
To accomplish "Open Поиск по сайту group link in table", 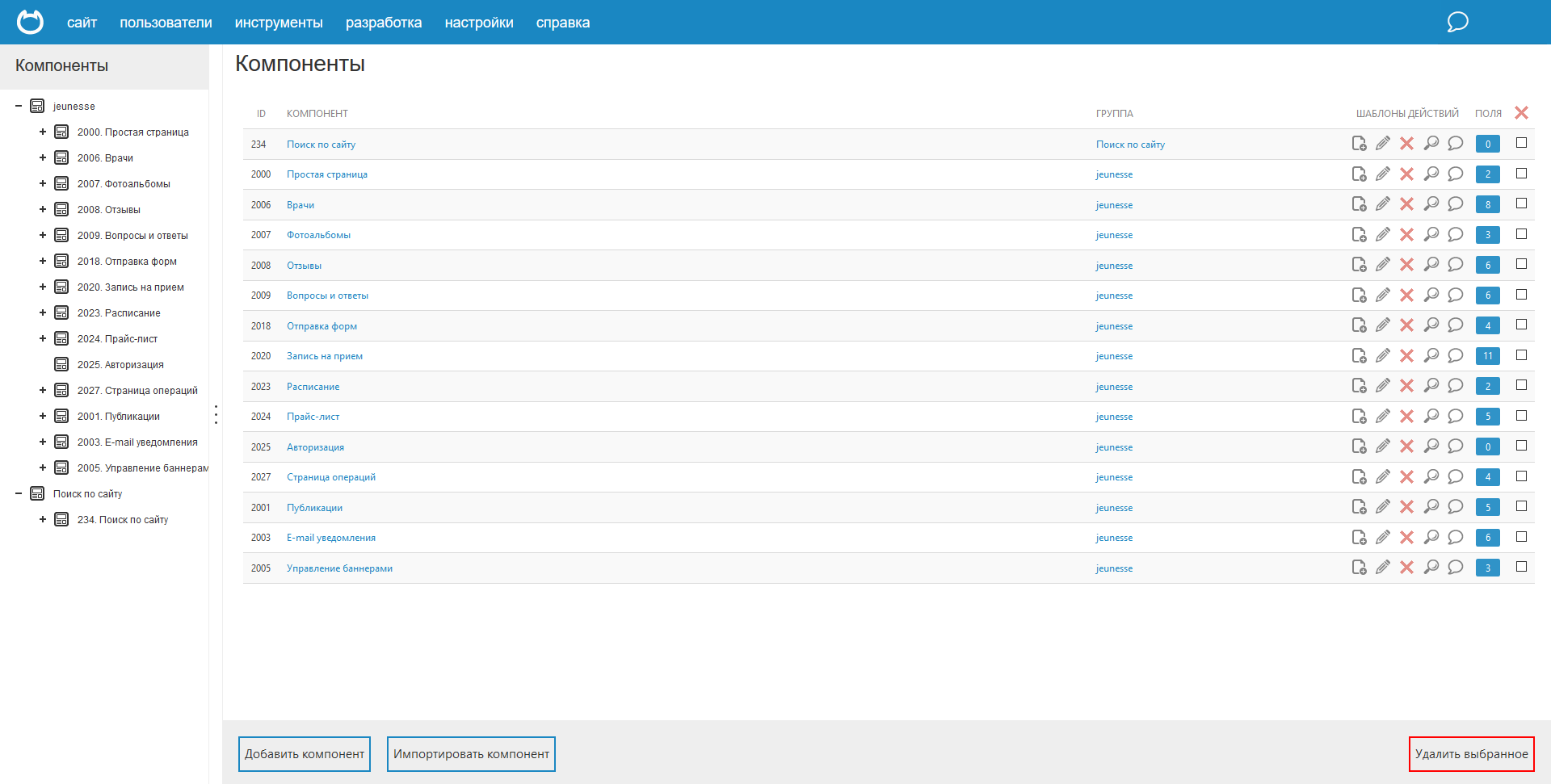I will pos(1130,145).
